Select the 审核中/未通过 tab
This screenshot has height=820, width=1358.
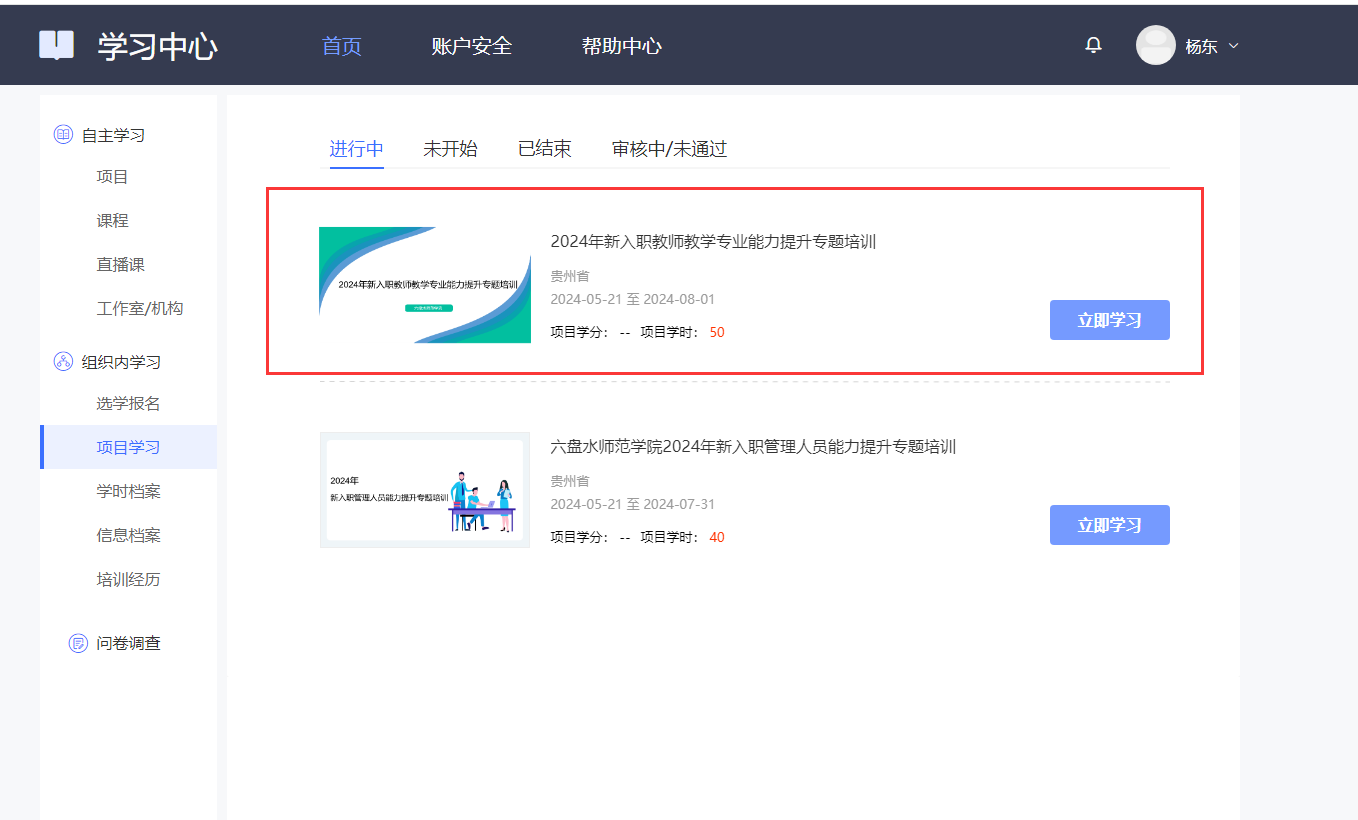pyautogui.click(x=669, y=149)
